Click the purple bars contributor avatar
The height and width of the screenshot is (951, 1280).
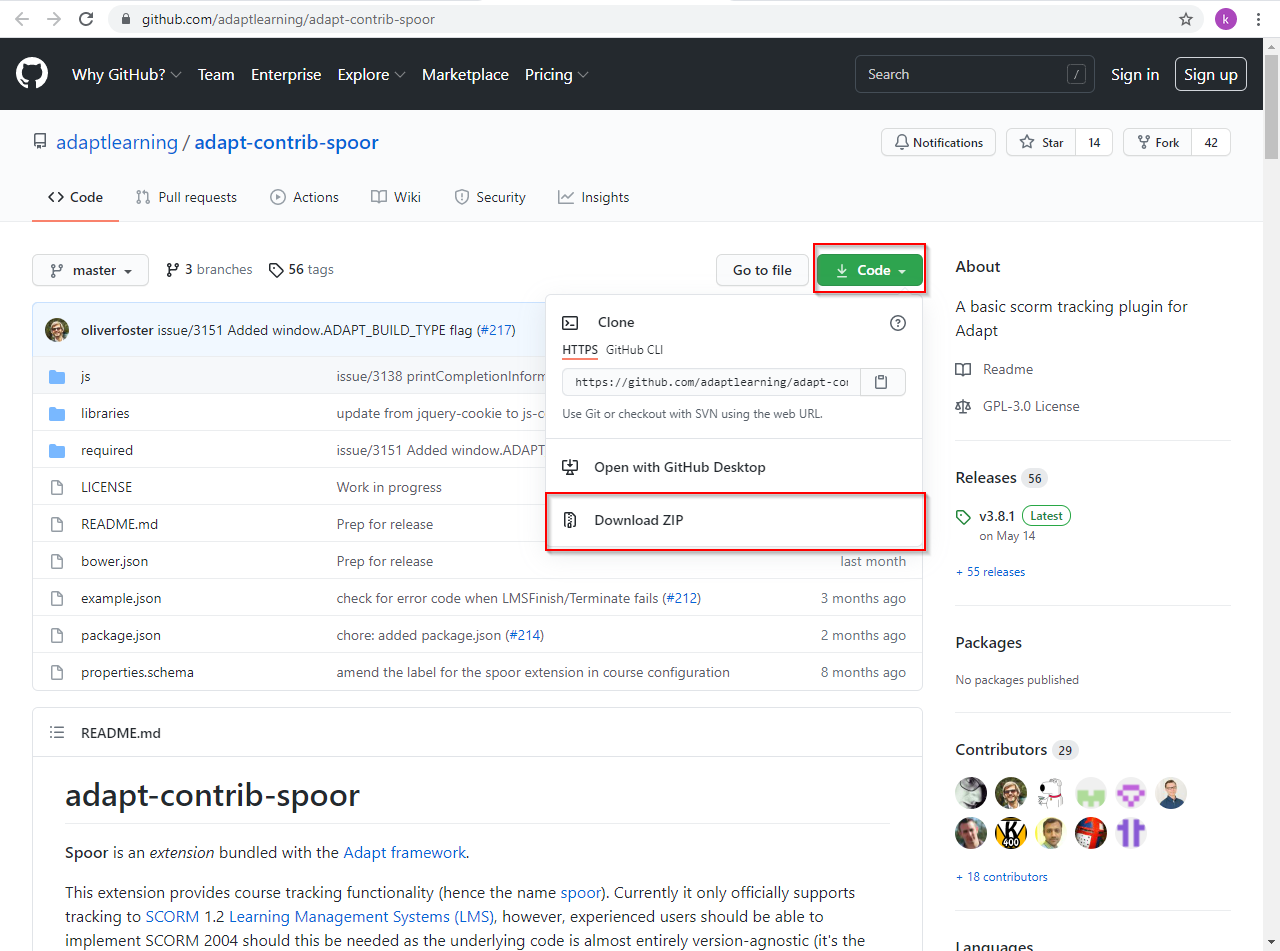coord(1131,833)
